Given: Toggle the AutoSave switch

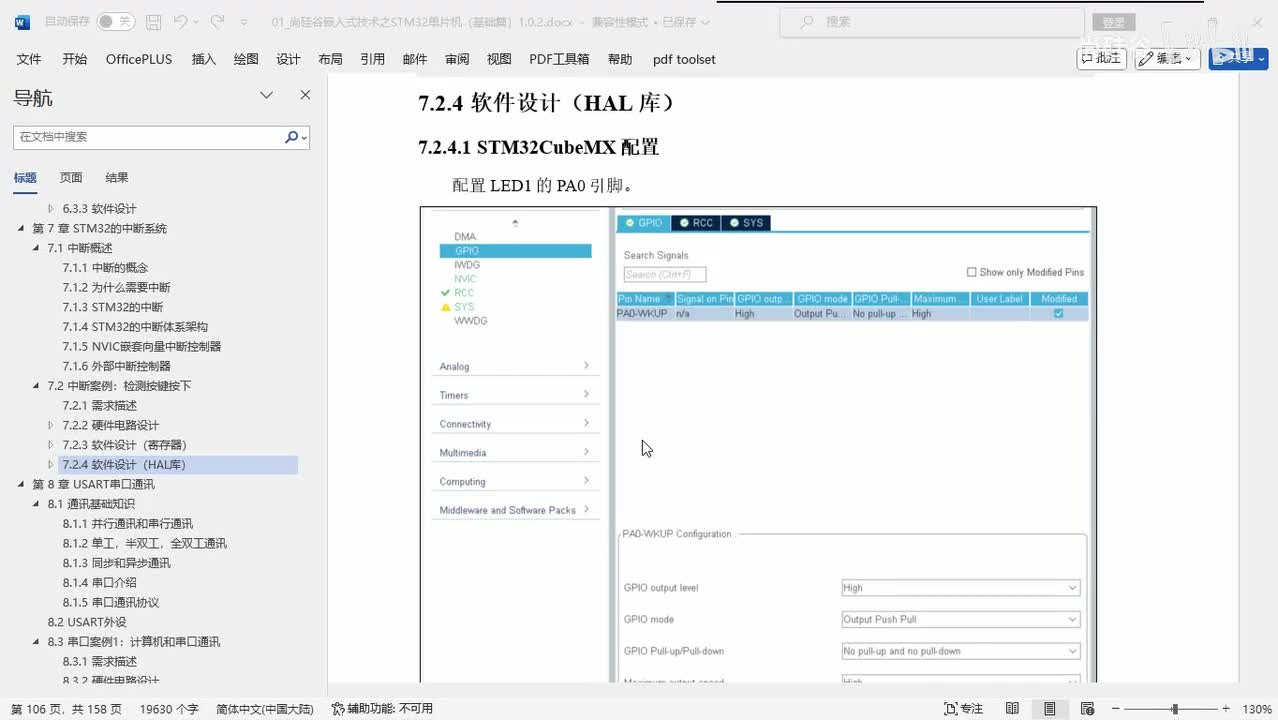Looking at the screenshot, I should 115,21.
